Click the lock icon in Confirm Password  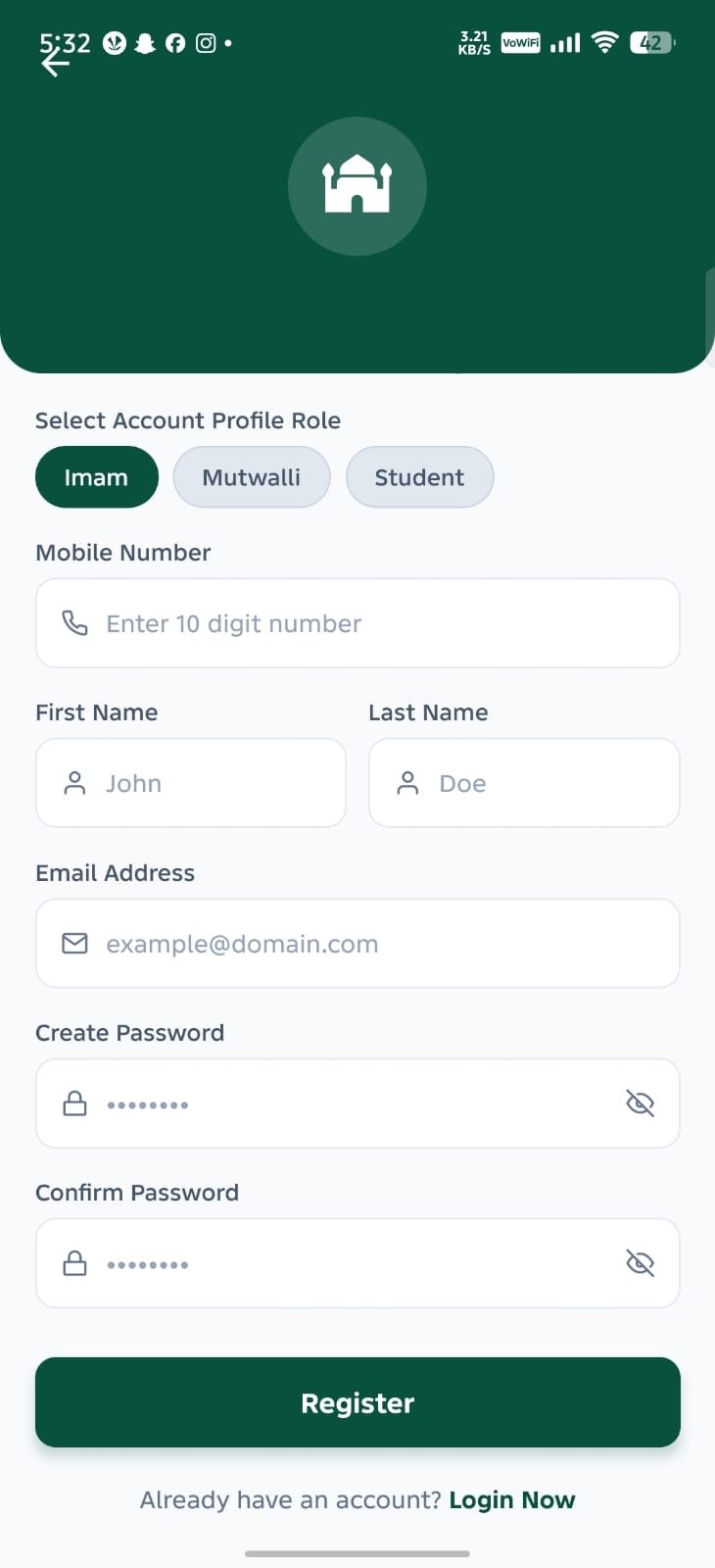pos(75,1263)
